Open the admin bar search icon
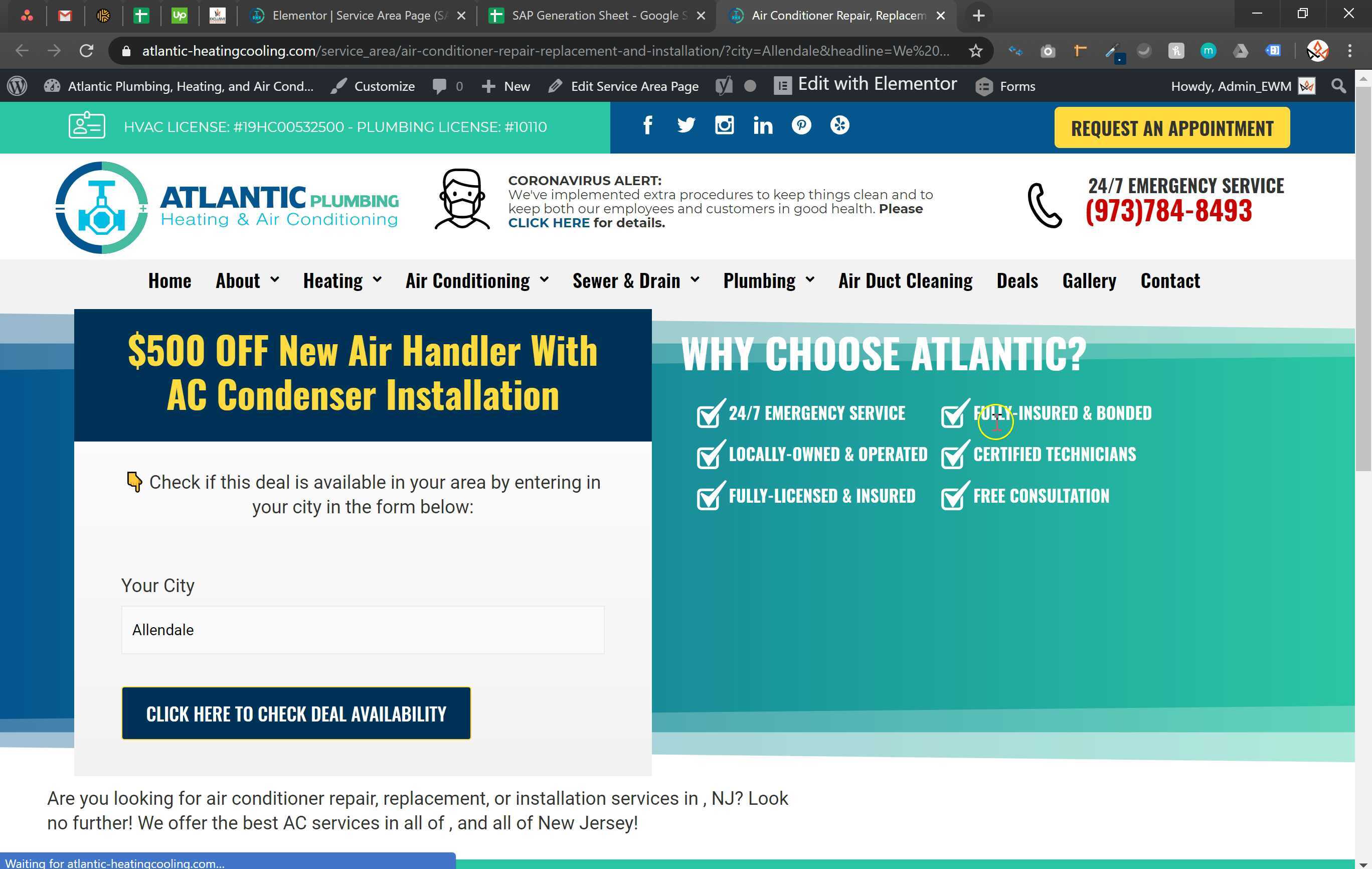The width and height of the screenshot is (1372, 869). [1339, 86]
